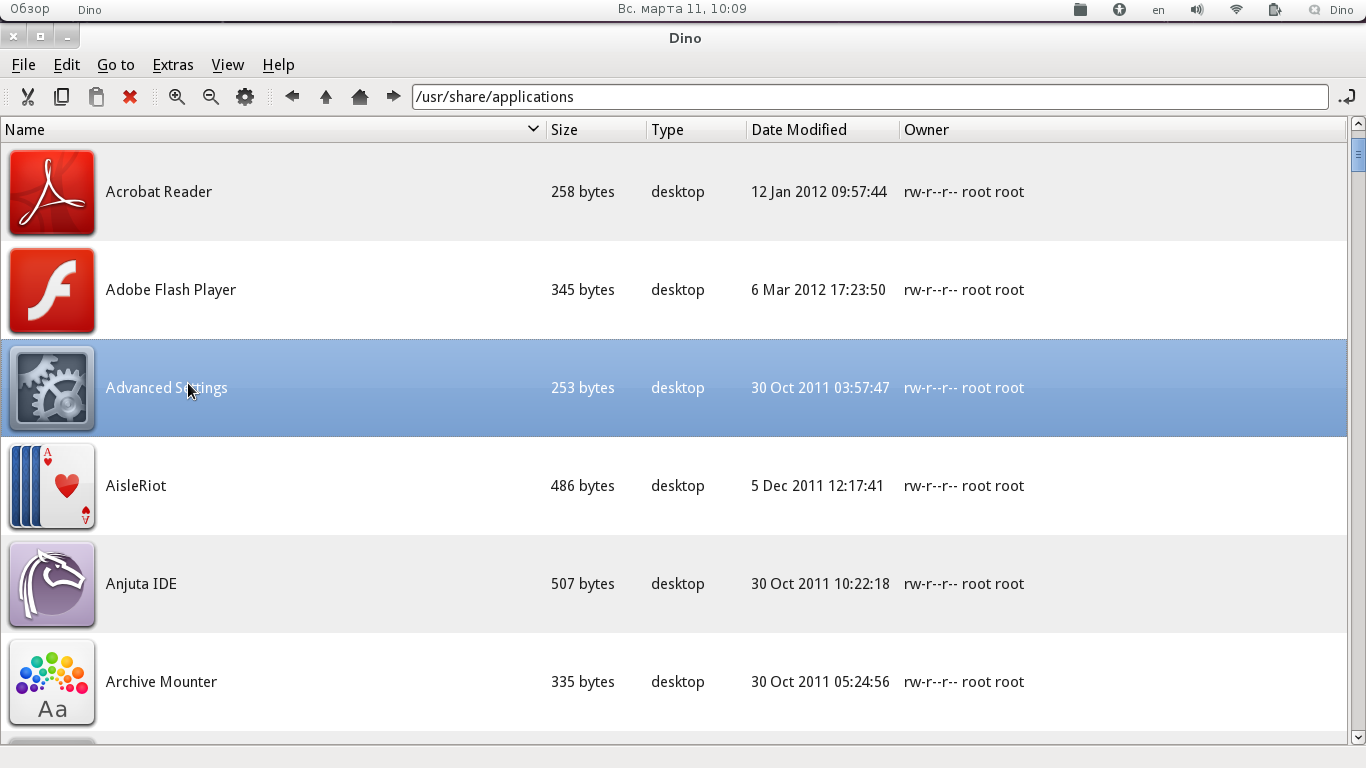The width and height of the screenshot is (1366, 768).
Task: Select the Anjuta IDE name text
Action: coord(141,584)
